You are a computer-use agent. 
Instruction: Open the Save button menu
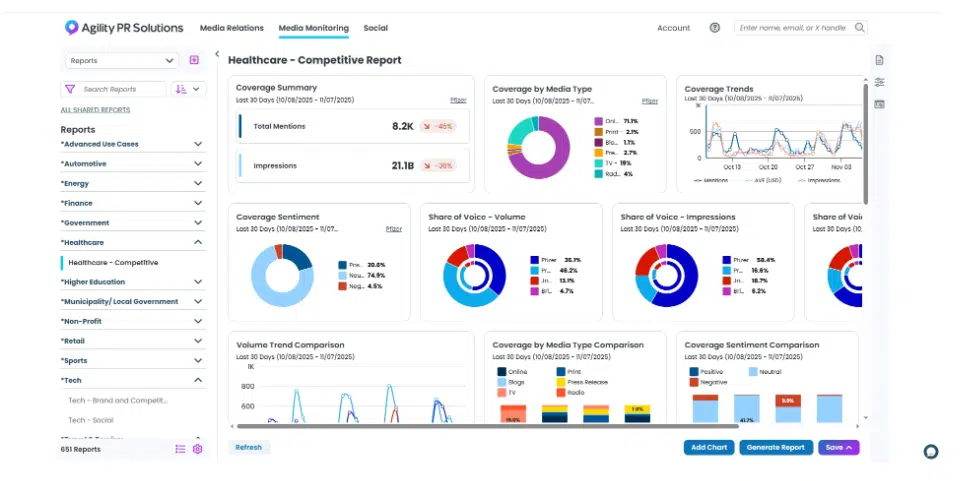click(x=839, y=448)
